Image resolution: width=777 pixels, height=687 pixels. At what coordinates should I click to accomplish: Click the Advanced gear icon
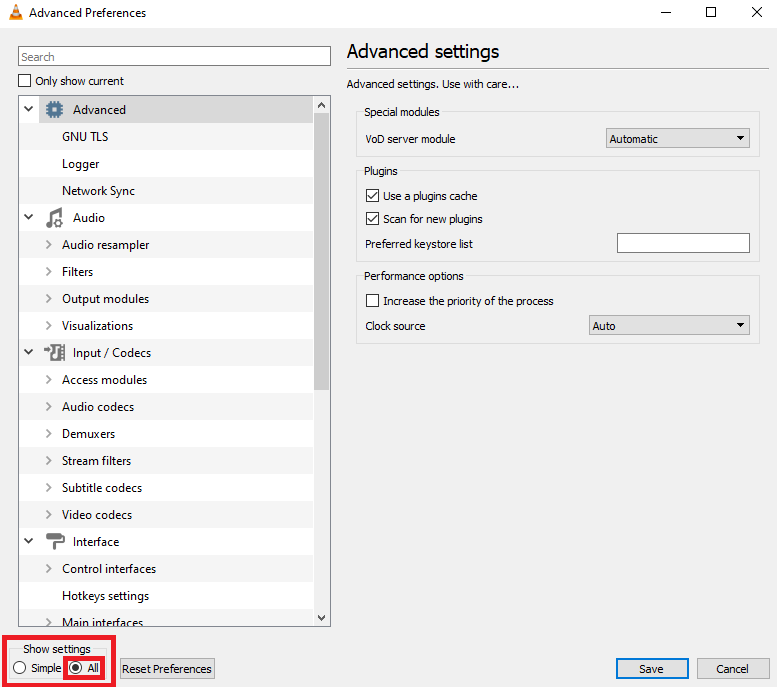click(55, 110)
